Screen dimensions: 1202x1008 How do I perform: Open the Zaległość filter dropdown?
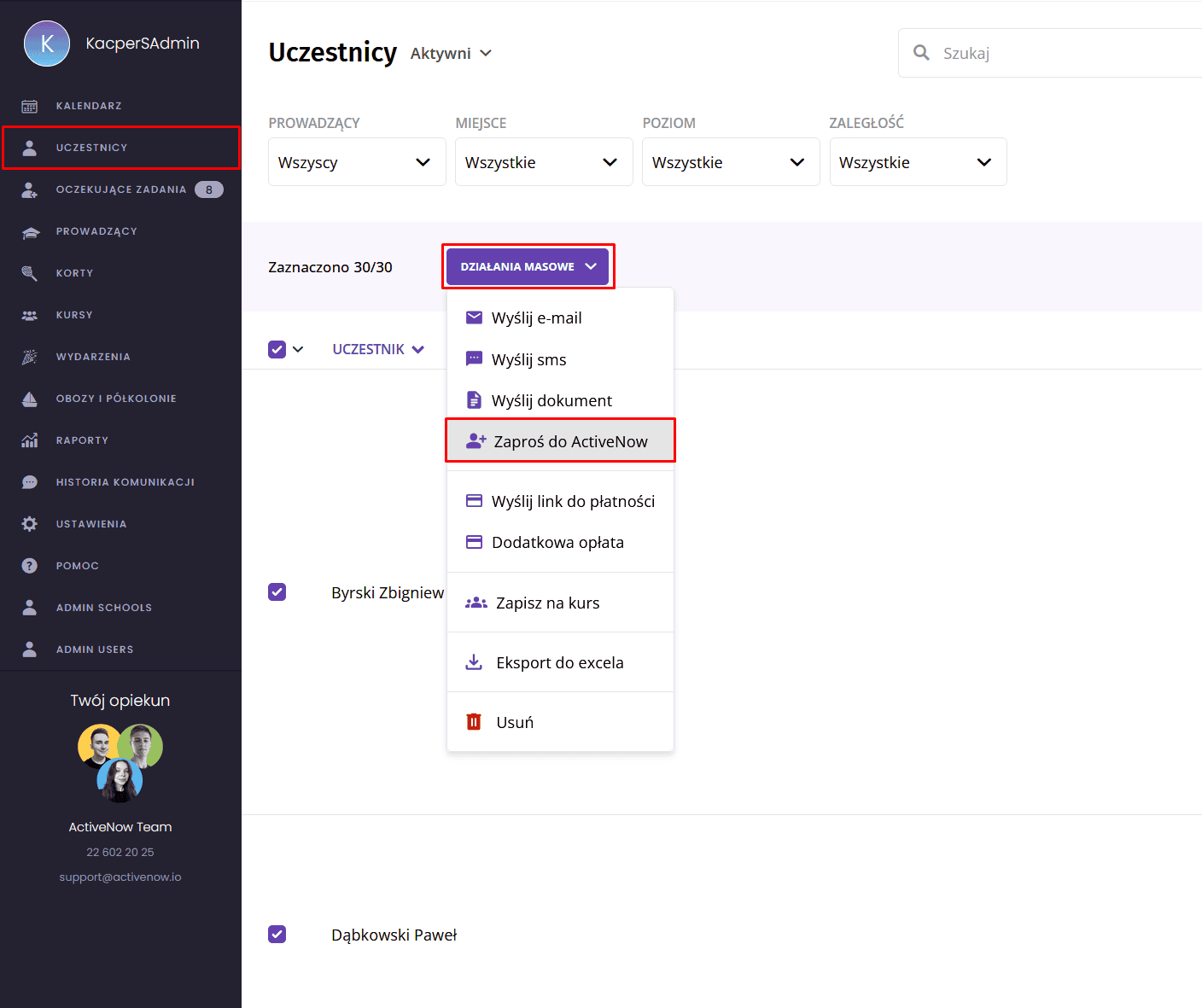(918, 162)
